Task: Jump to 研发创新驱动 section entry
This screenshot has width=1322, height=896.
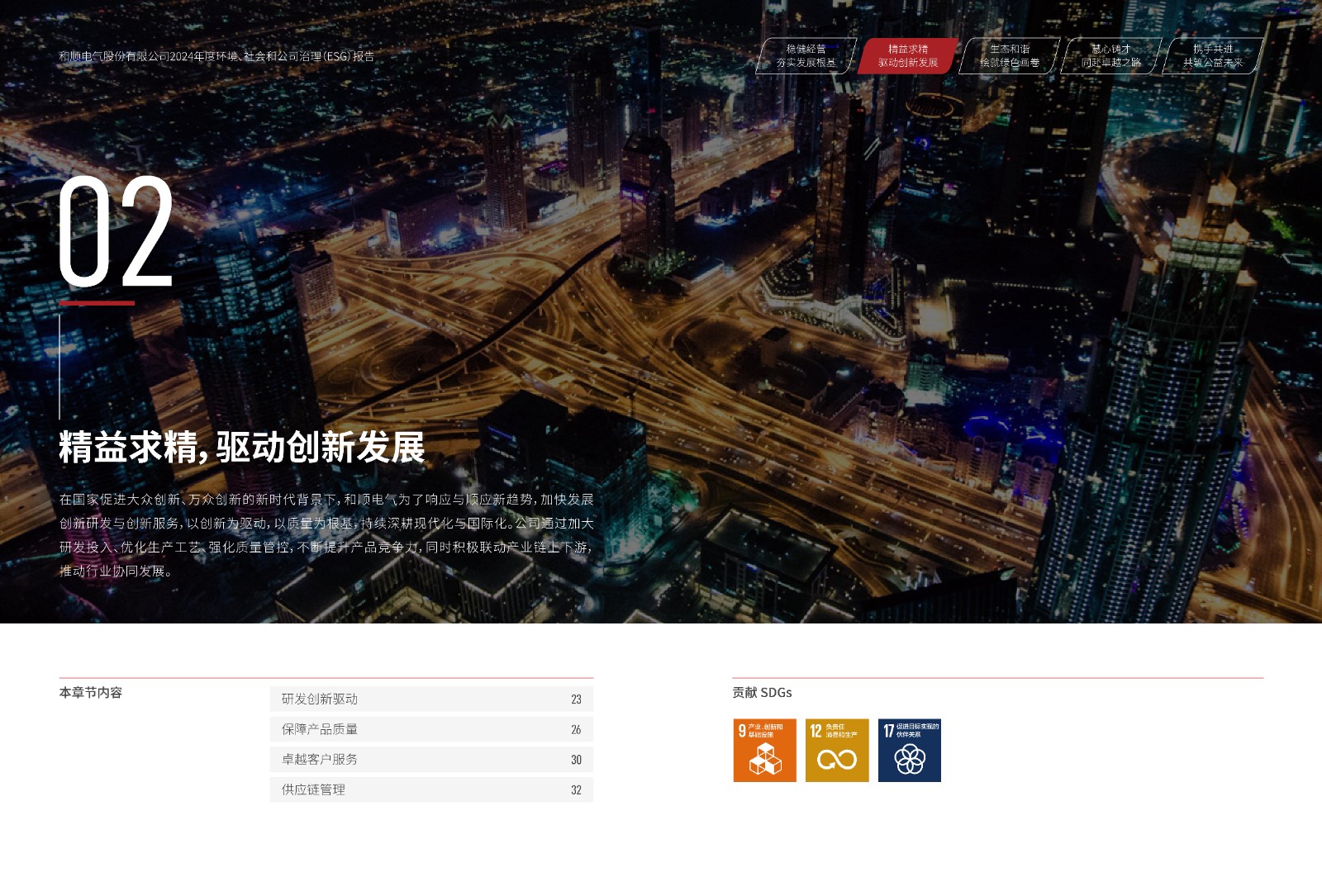Action: (320, 699)
